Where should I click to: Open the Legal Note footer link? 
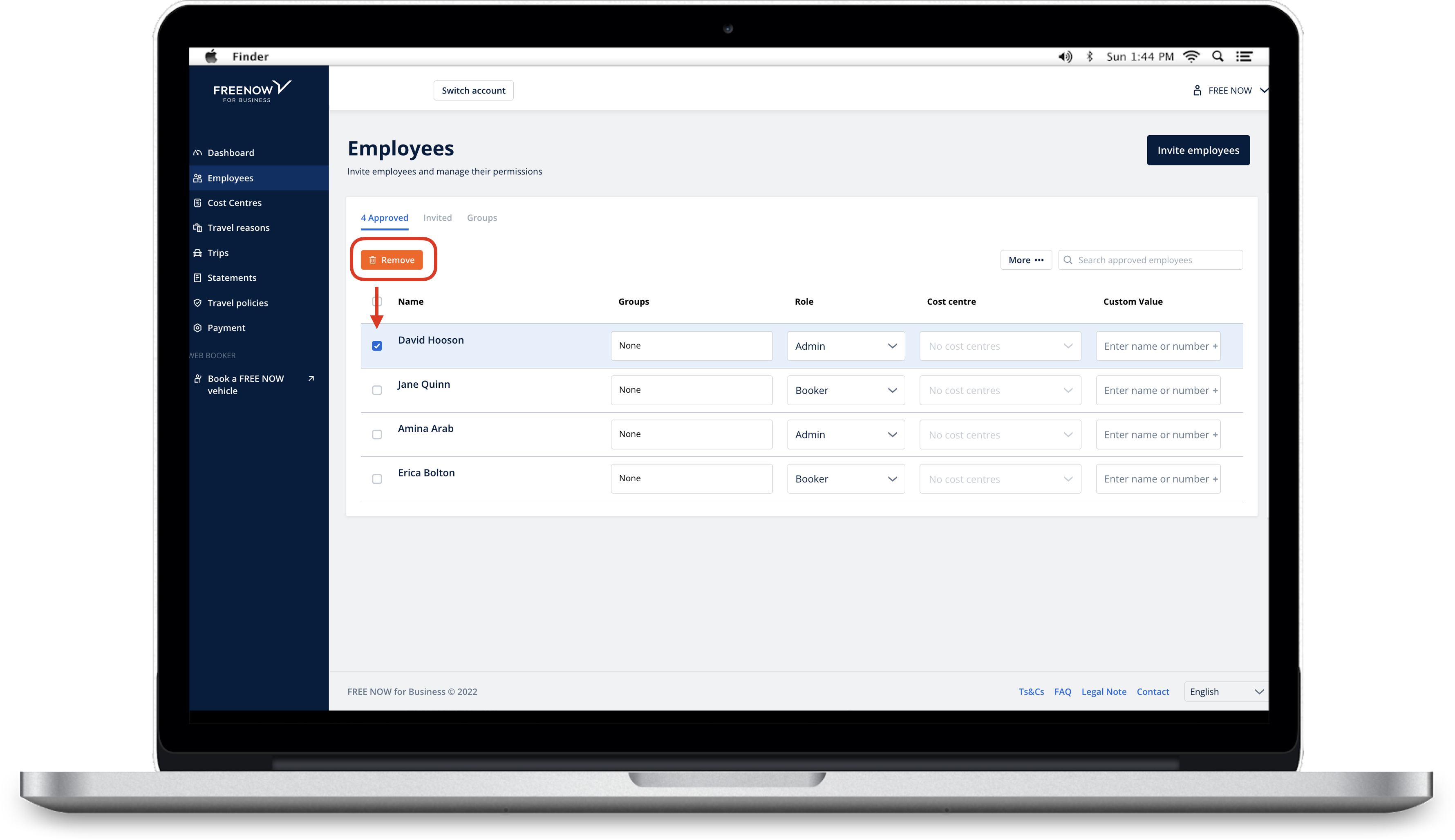[1104, 692]
